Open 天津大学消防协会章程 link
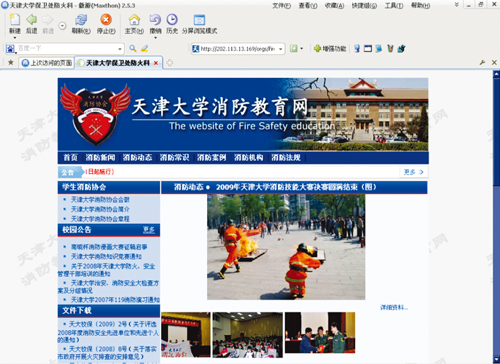500x364 pixels. [x=100, y=219]
